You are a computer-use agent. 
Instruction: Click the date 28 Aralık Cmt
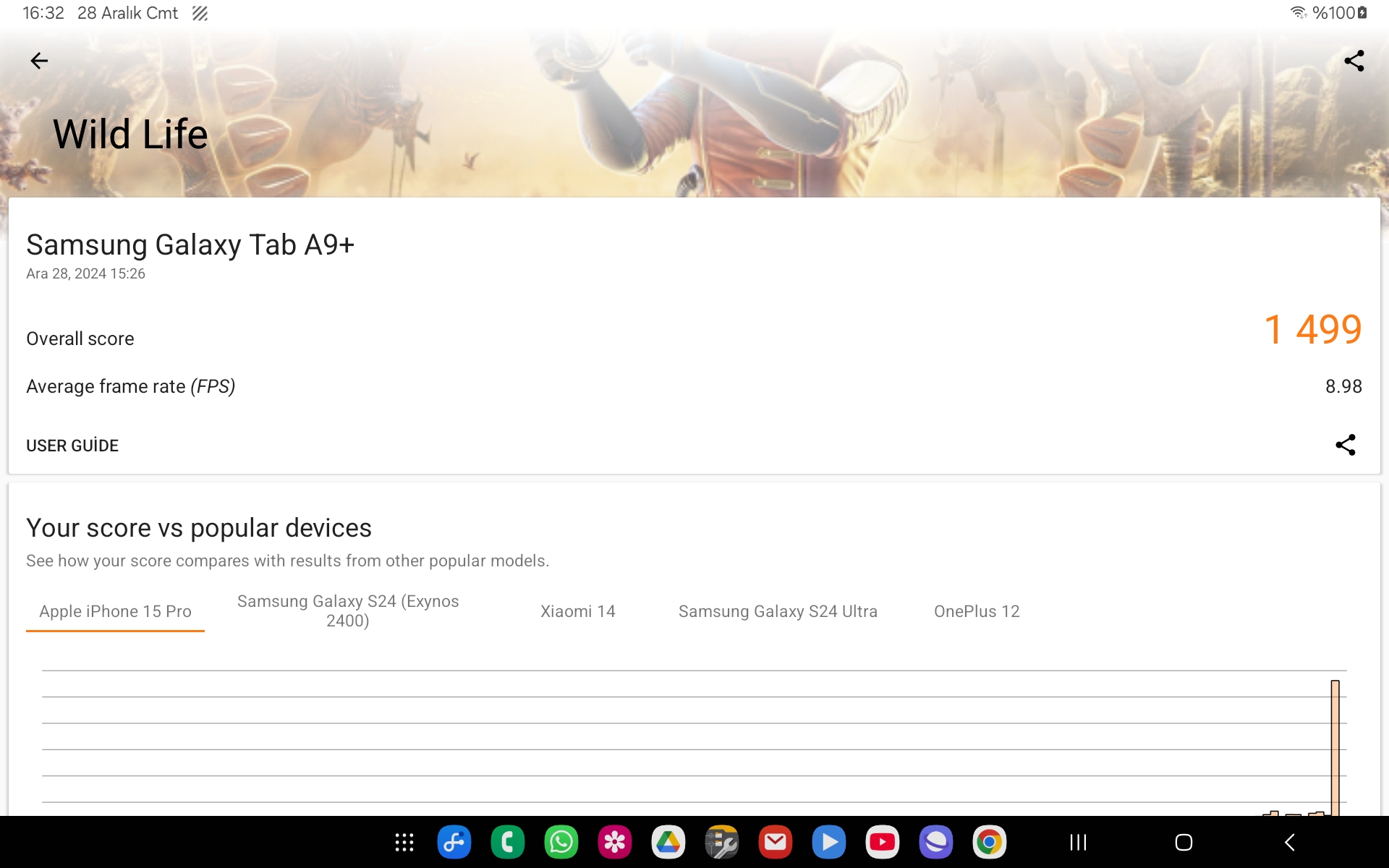(127, 13)
